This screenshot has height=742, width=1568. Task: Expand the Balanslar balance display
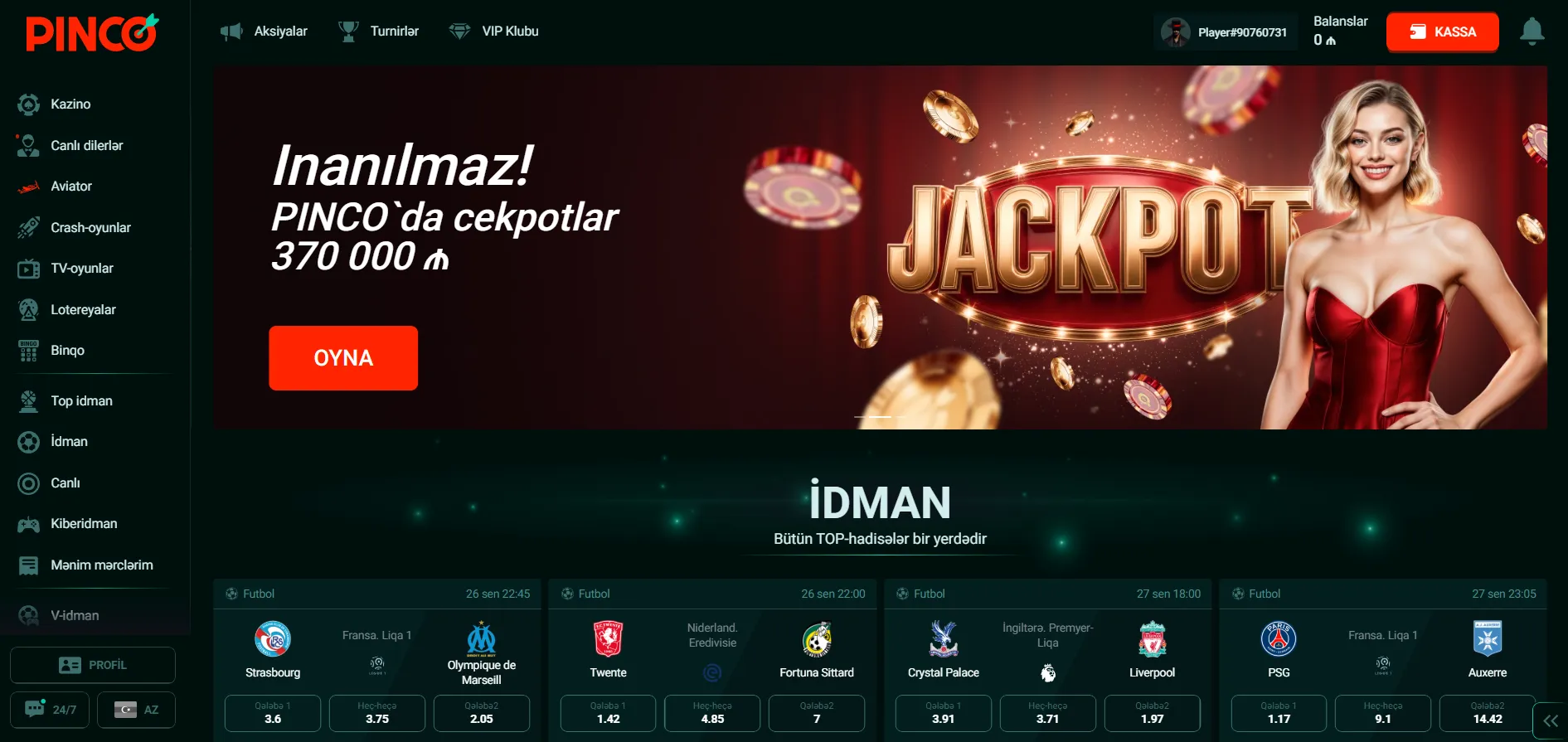coord(1339,31)
